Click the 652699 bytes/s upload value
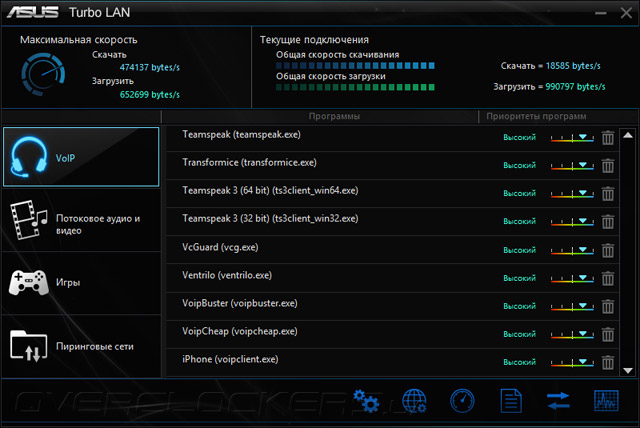This screenshot has width=640, height=428. 149,95
